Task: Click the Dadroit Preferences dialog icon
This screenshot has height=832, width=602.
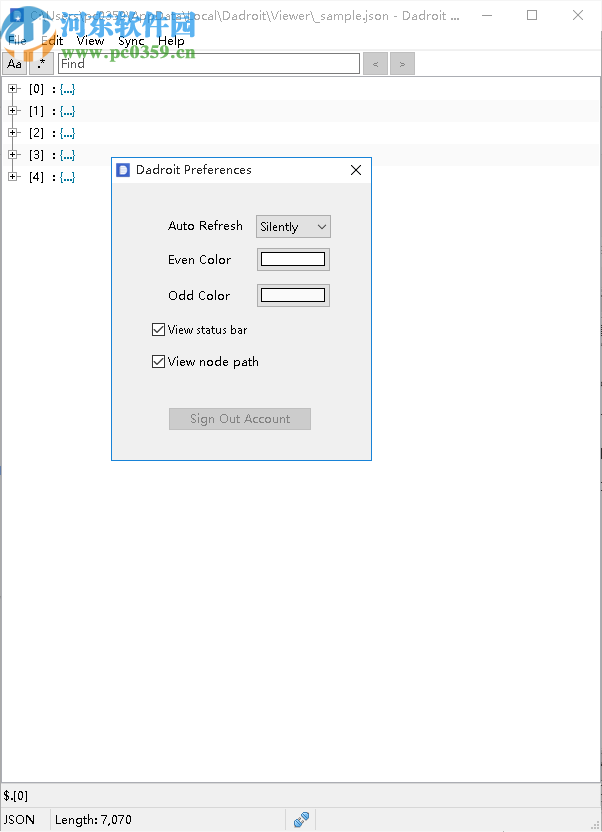Action: coord(123,170)
